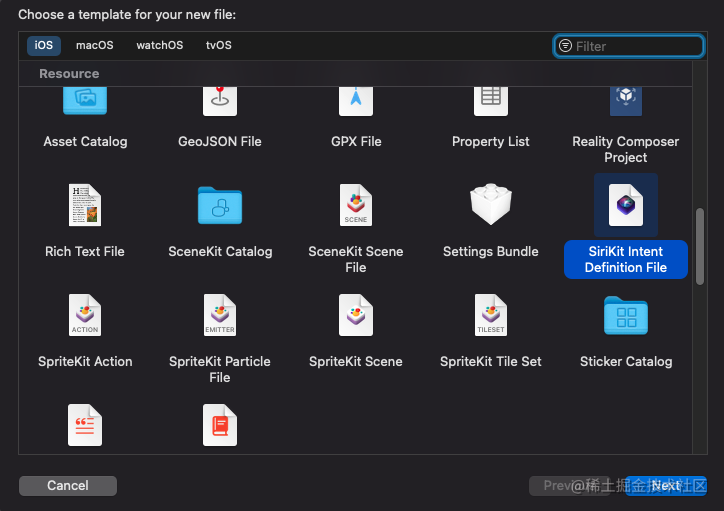Image resolution: width=724 pixels, height=511 pixels.
Task: Switch to the tvOS tab
Action: coord(218,46)
